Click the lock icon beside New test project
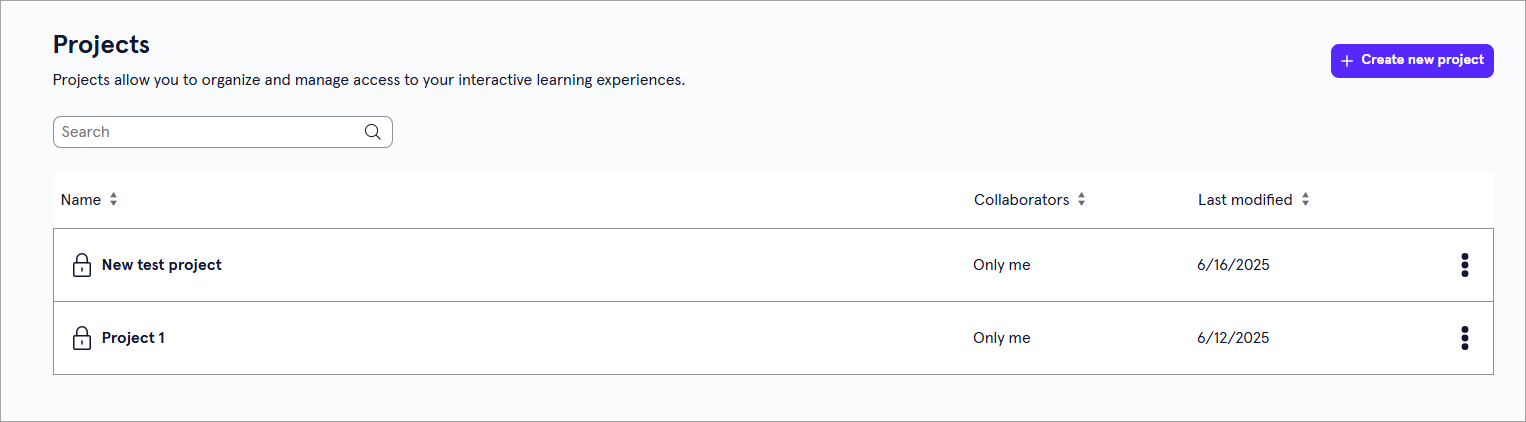Viewport: 1526px width, 422px height. point(82,265)
